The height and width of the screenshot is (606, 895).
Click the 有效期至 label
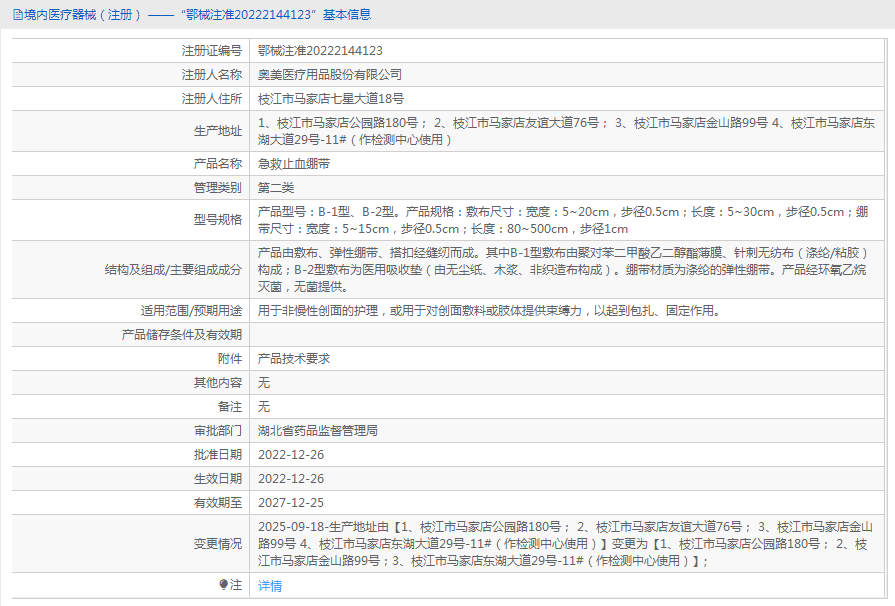point(217,503)
